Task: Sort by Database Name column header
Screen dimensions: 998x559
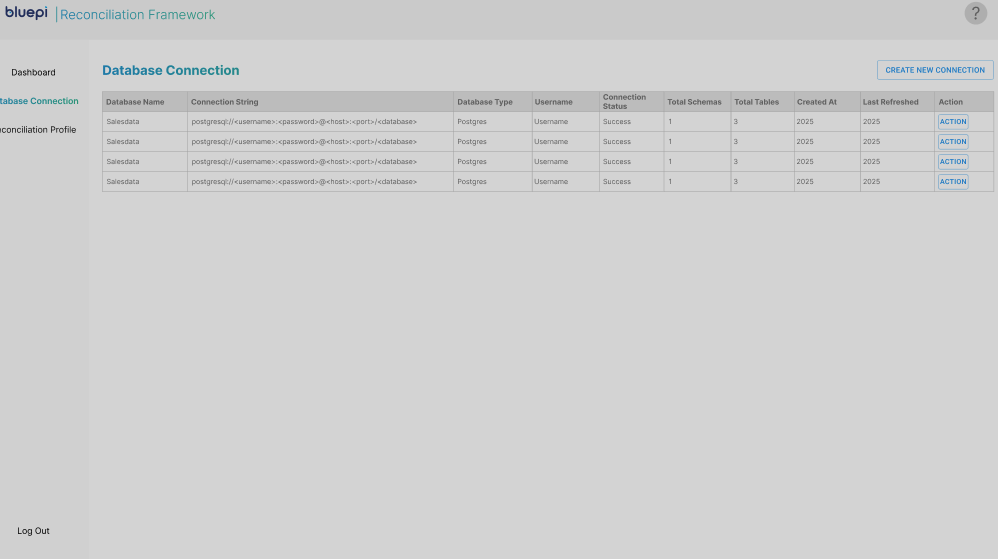Action: [x=135, y=102]
